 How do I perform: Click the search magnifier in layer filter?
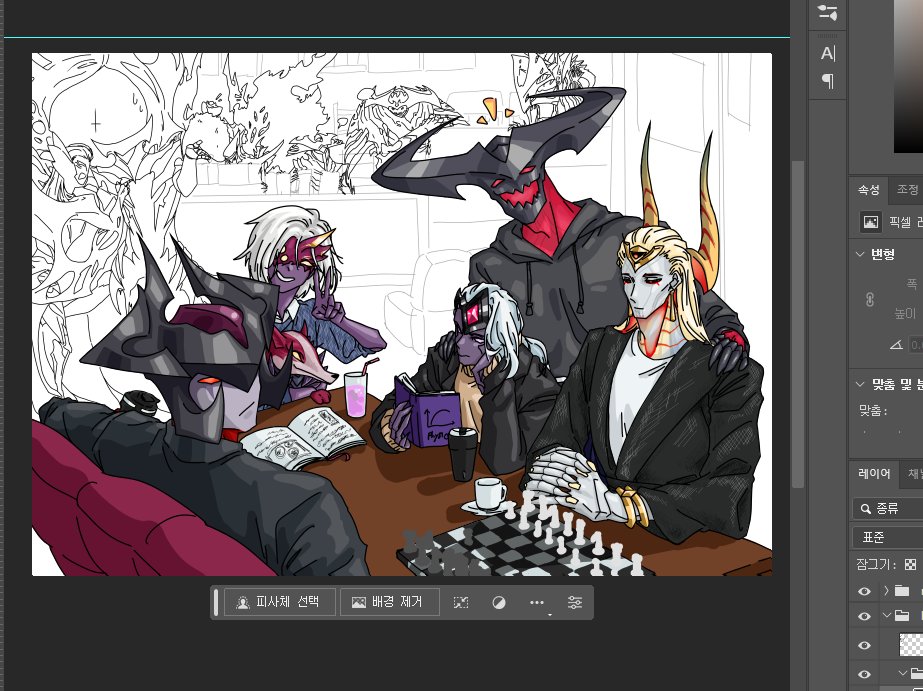865,509
